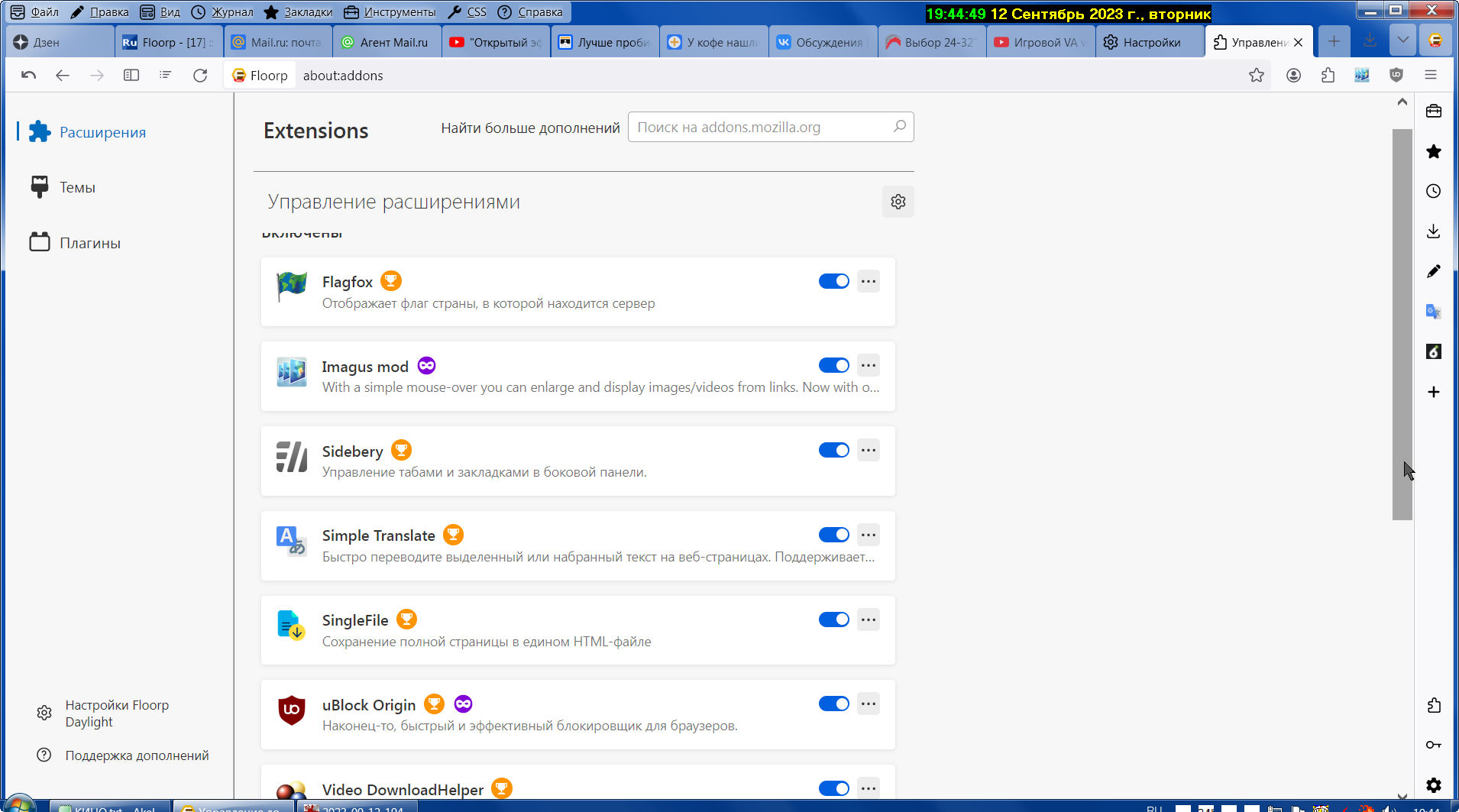Viewport: 1459px width, 812px height.
Task: Disable the SingleFile extension toggle
Action: [x=833, y=620]
